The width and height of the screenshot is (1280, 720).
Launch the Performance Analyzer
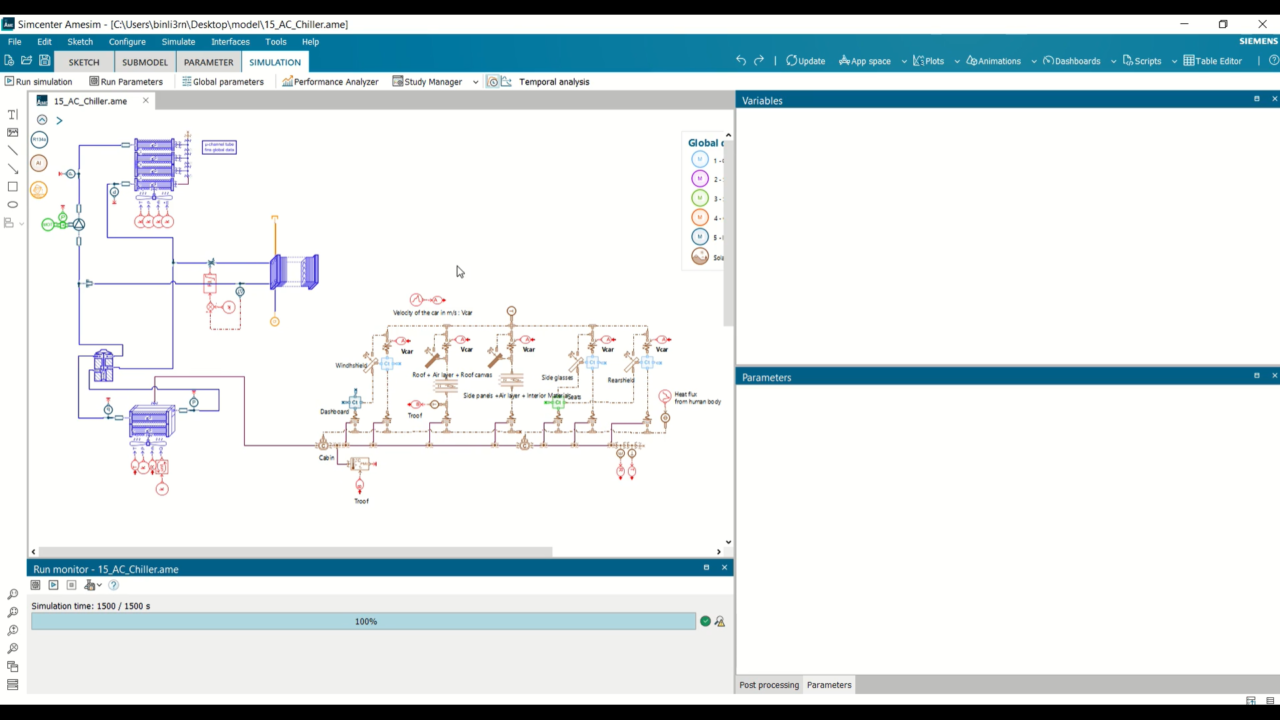[330, 82]
